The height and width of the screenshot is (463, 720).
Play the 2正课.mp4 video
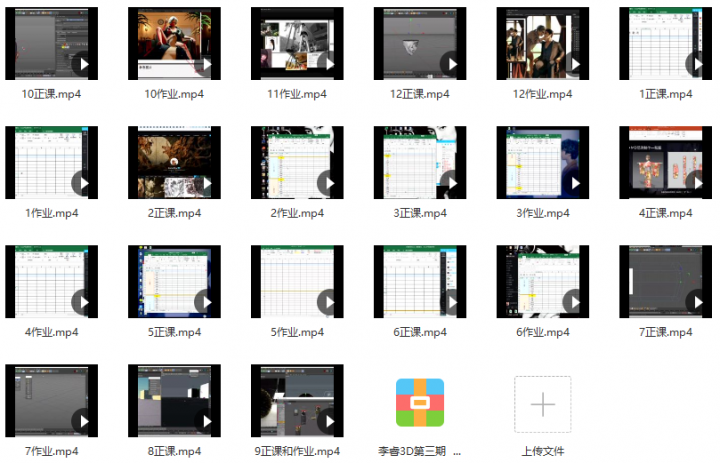[x=206, y=183]
